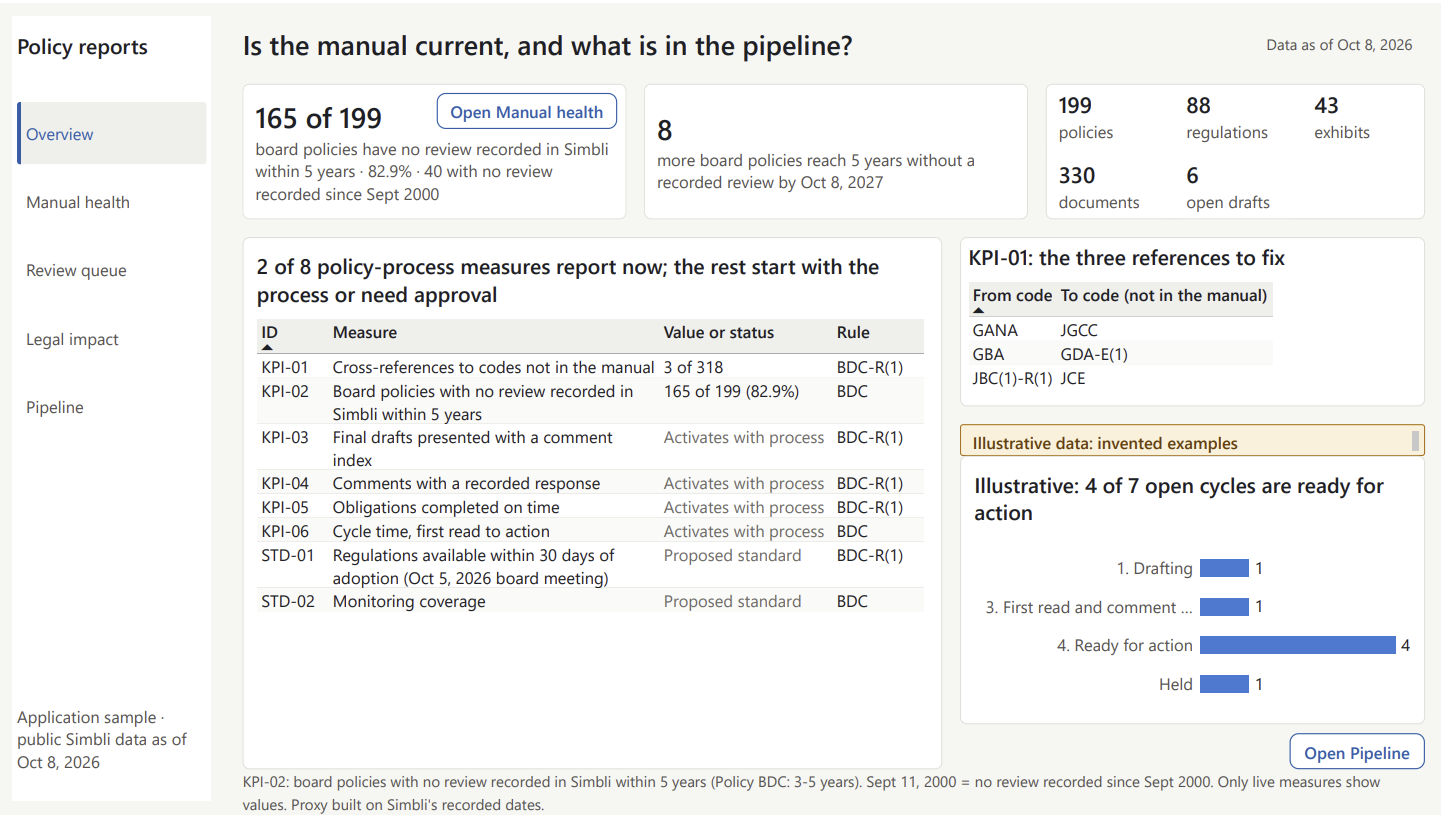Select the First read and comment bar
Image resolution: width=1441 pixels, height=817 pixels.
pyautogui.click(x=1224, y=607)
